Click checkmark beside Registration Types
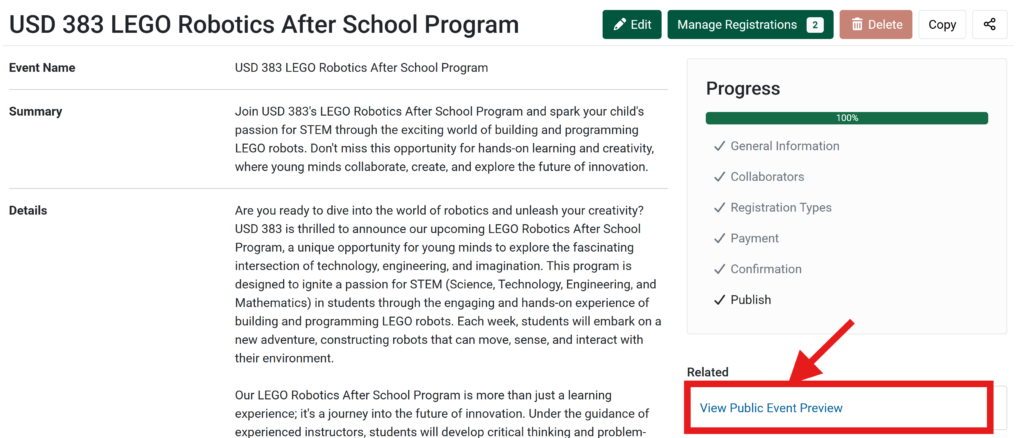The image size is (1024, 438). pos(719,208)
